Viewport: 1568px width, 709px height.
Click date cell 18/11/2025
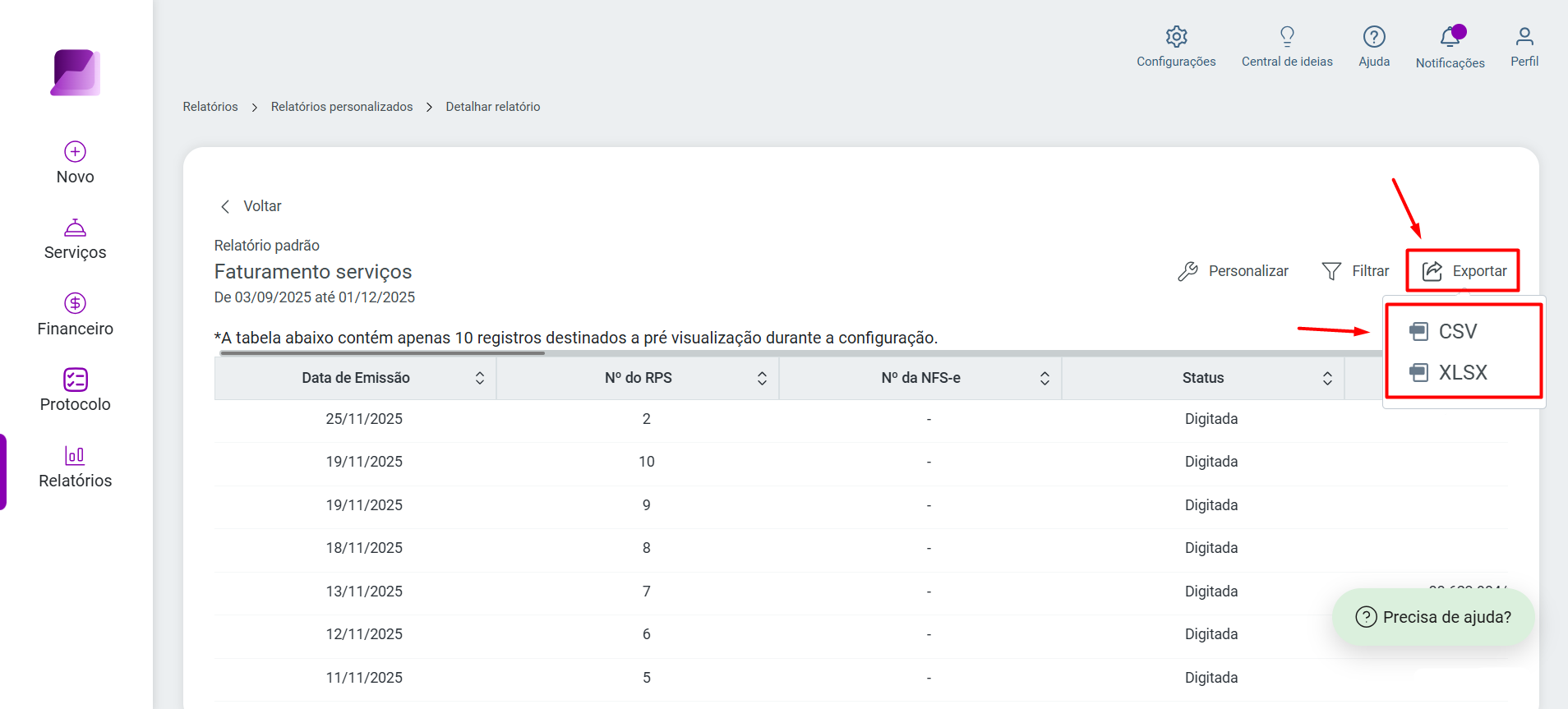[364, 548]
